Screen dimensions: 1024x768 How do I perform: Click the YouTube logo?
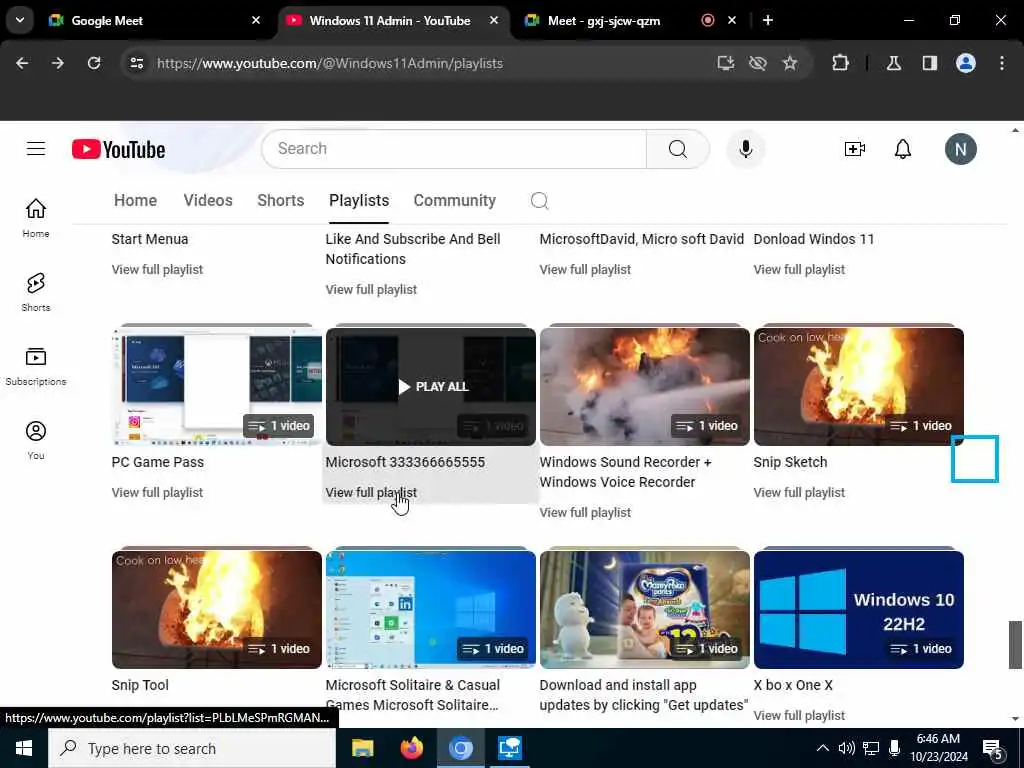(118, 150)
